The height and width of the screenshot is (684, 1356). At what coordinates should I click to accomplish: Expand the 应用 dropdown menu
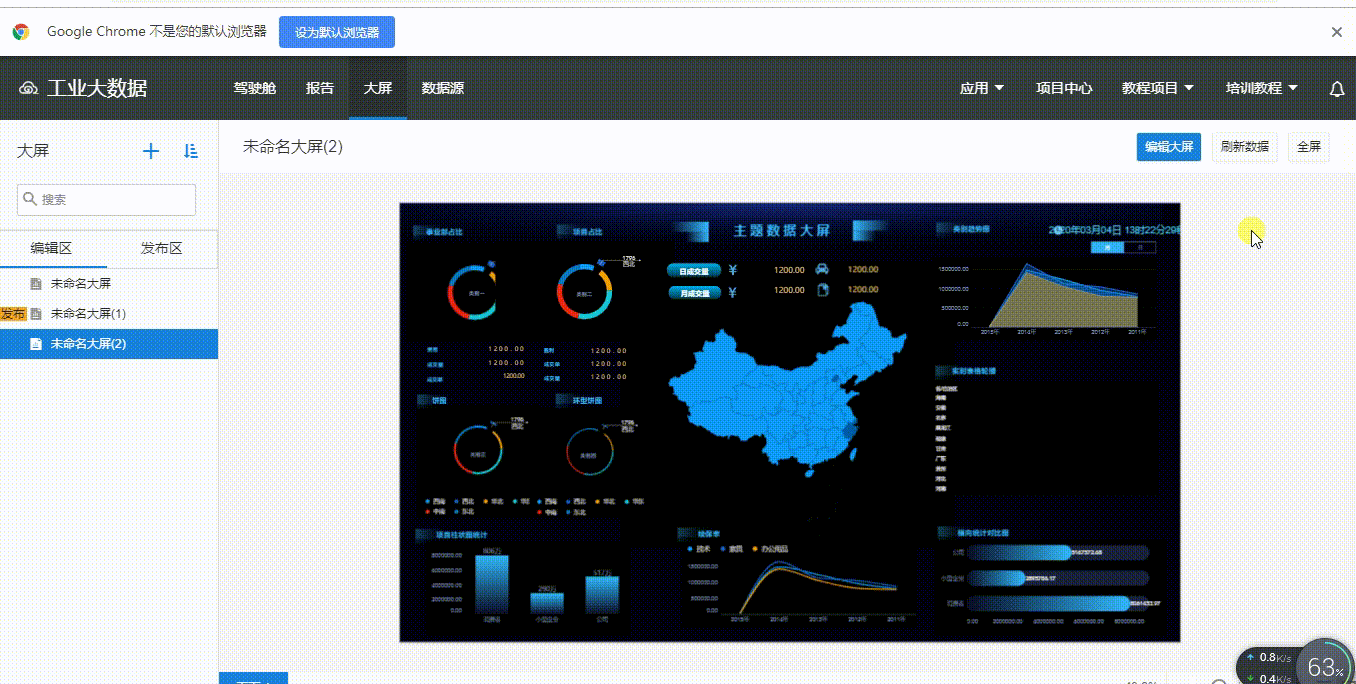point(981,88)
